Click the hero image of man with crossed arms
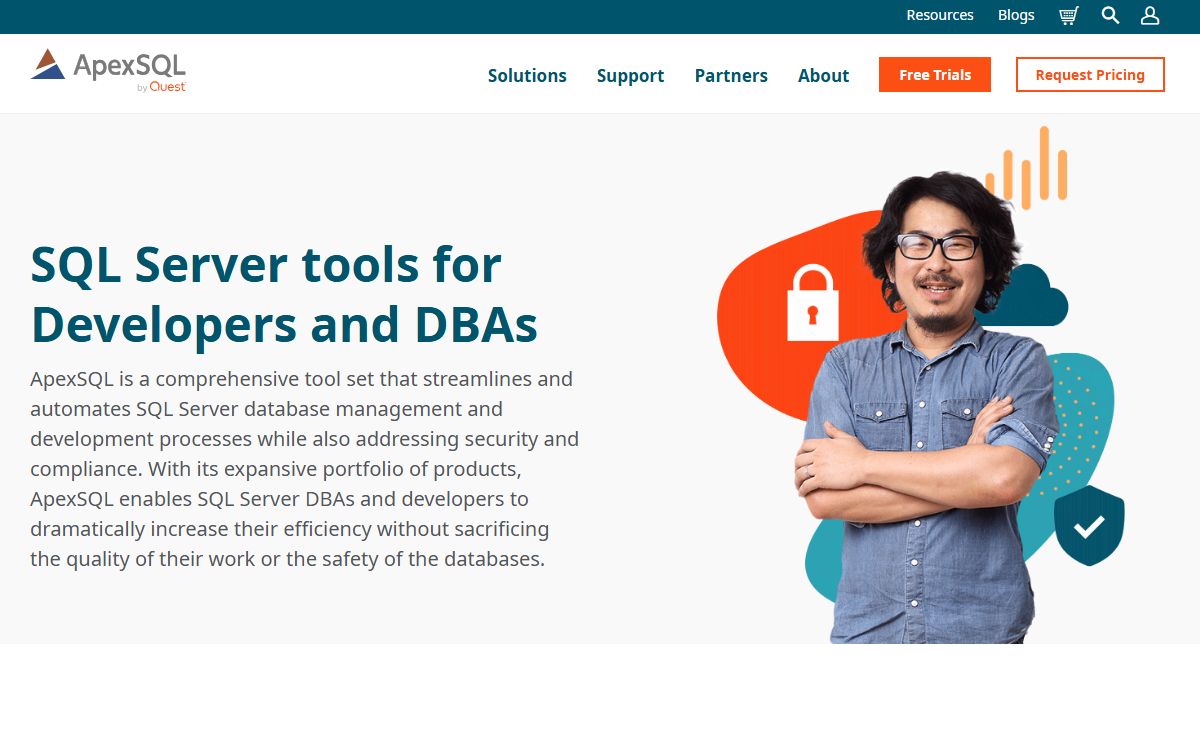This screenshot has width=1200, height=740. pos(921,385)
